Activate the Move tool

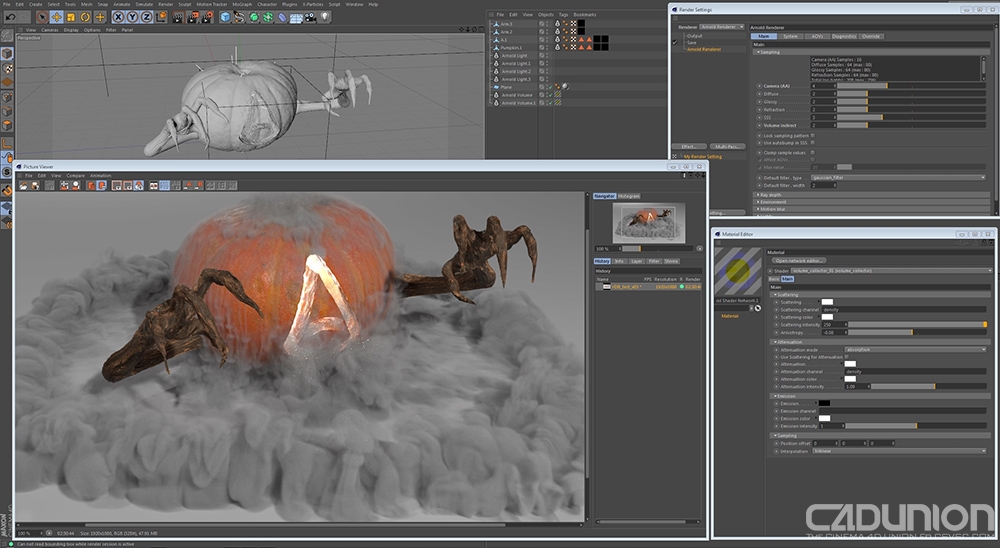(x=56, y=17)
